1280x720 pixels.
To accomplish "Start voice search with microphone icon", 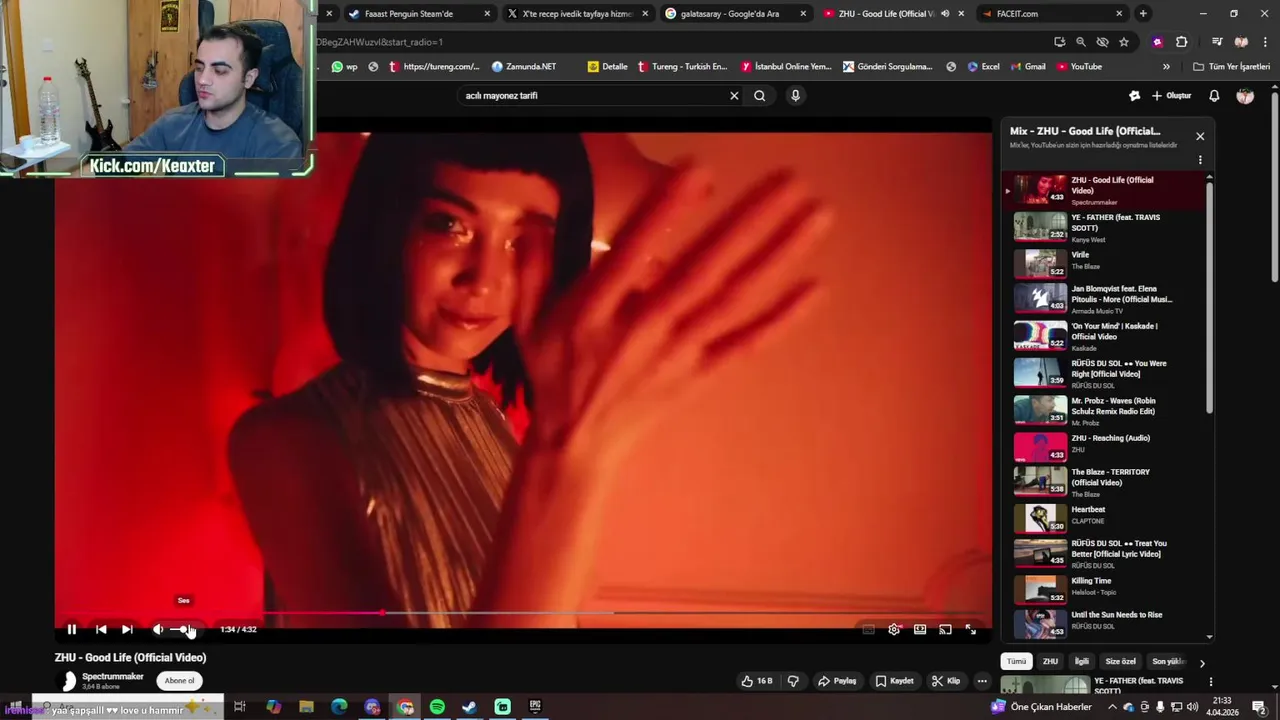I will point(795,96).
